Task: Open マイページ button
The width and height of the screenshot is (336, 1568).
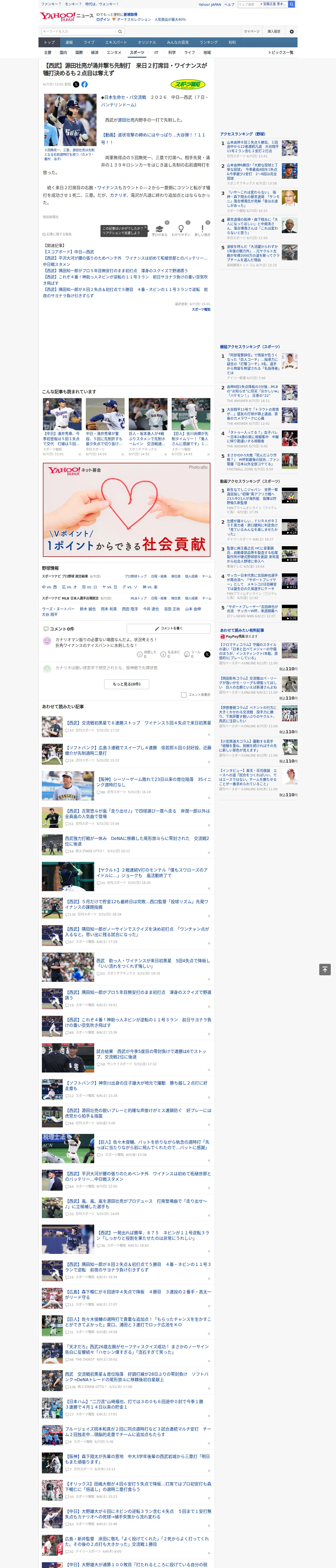Action: click(x=252, y=32)
